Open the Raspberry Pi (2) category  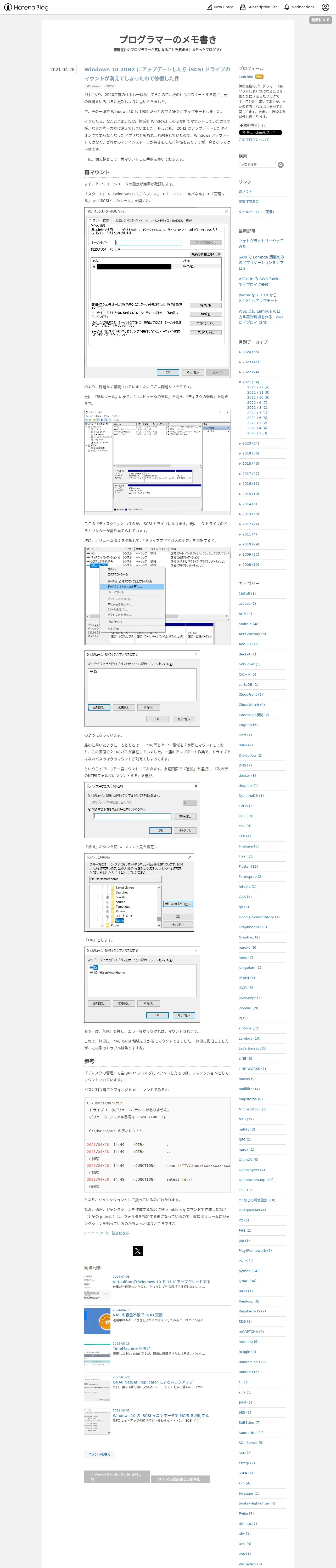[x=252, y=1311]
